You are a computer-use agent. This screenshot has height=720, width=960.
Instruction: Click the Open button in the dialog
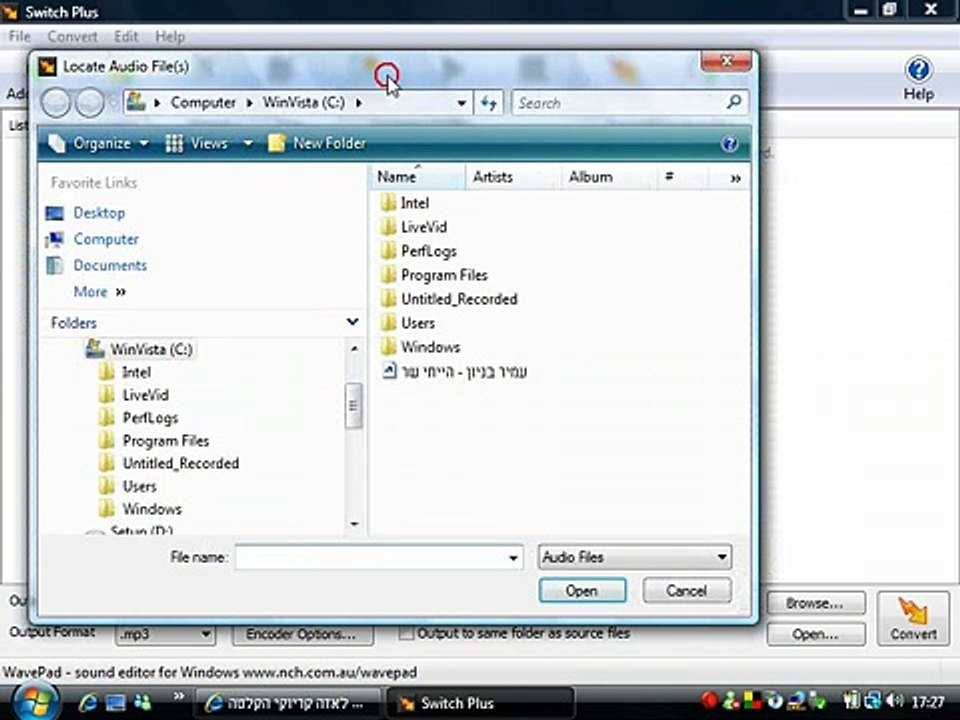point(582,591)
